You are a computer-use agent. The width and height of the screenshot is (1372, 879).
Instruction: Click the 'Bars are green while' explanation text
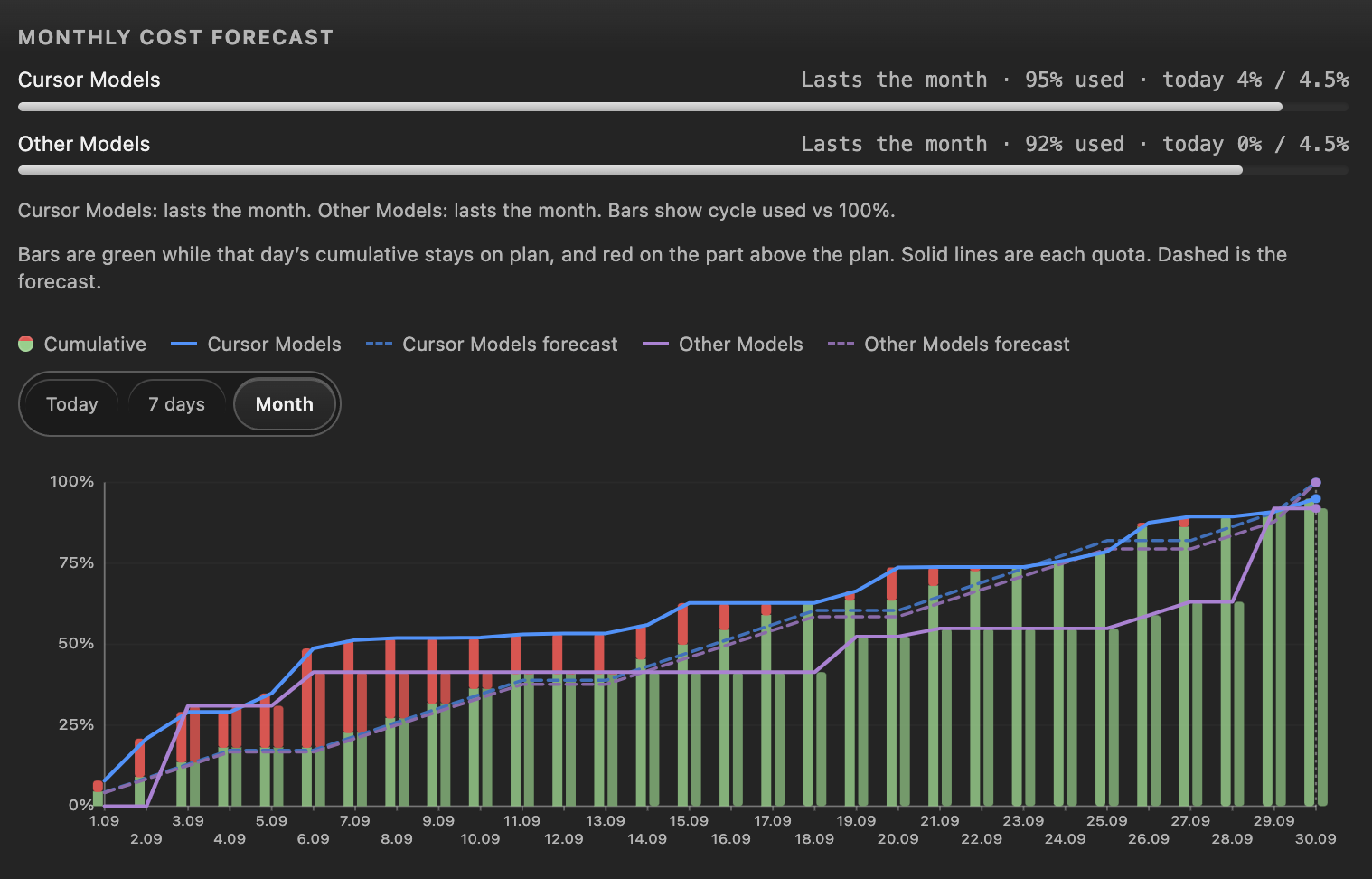point(653,268)
